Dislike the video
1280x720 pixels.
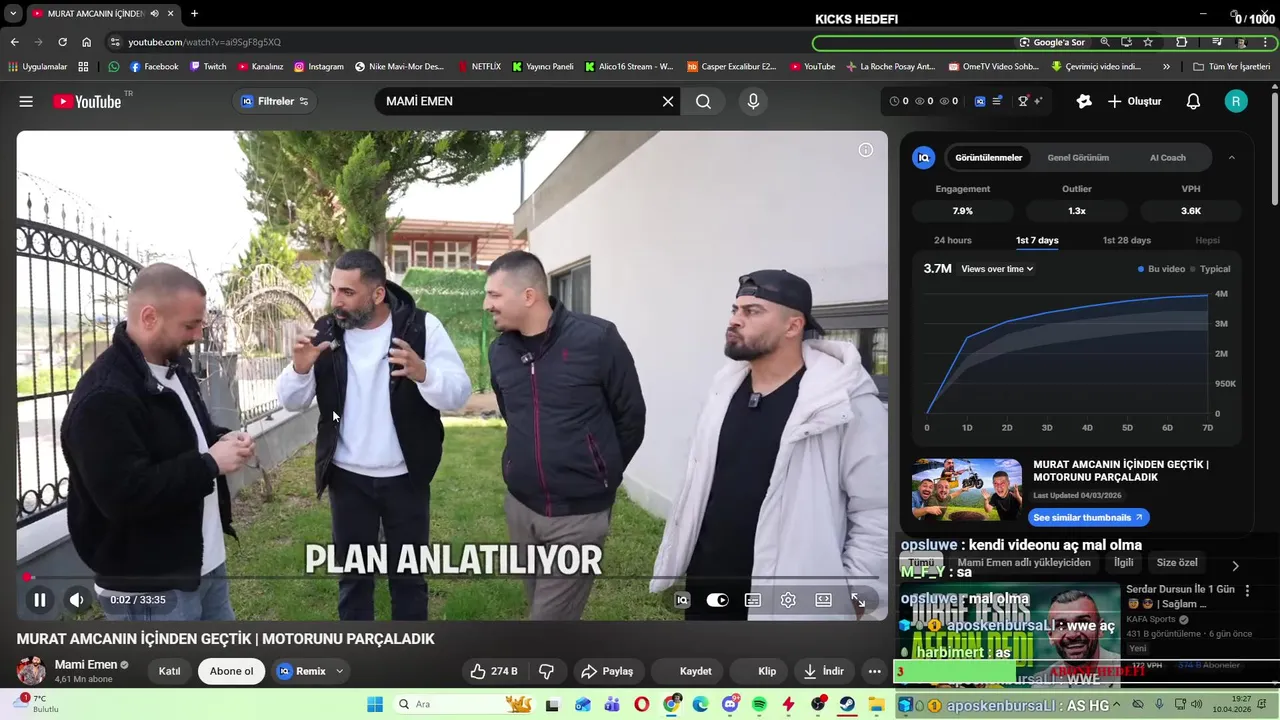(x=546, y=671)
